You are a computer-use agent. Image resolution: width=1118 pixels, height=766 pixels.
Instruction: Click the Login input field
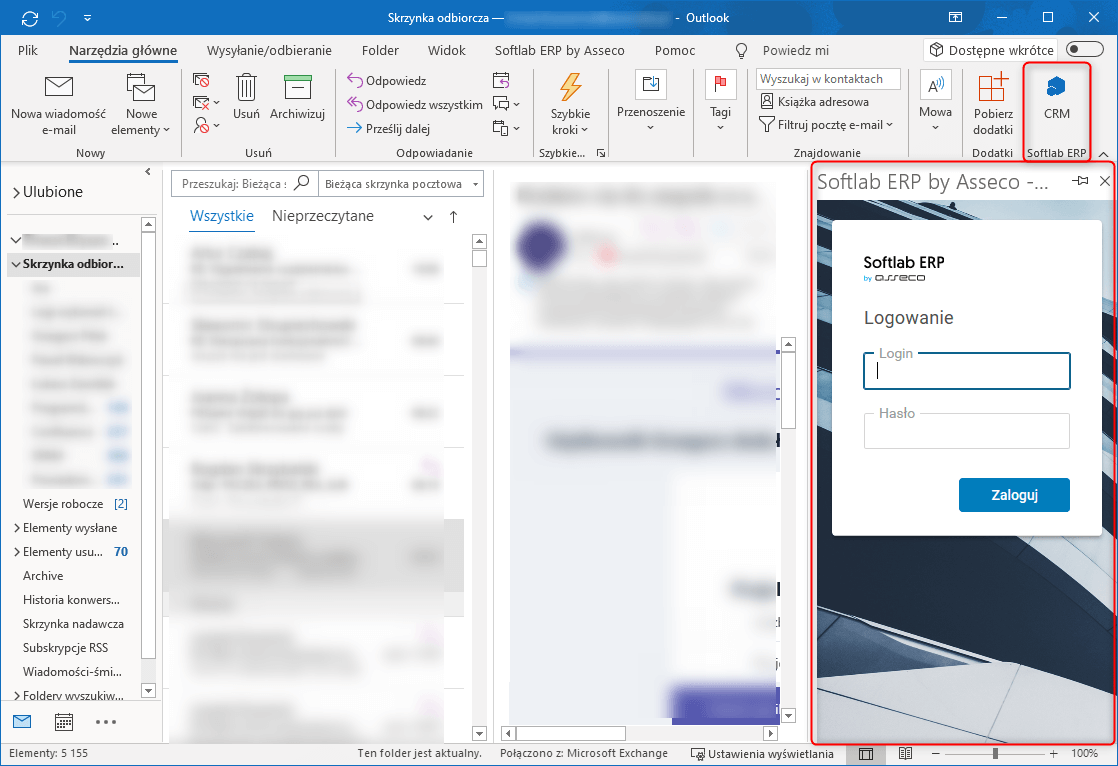point(966,371)
